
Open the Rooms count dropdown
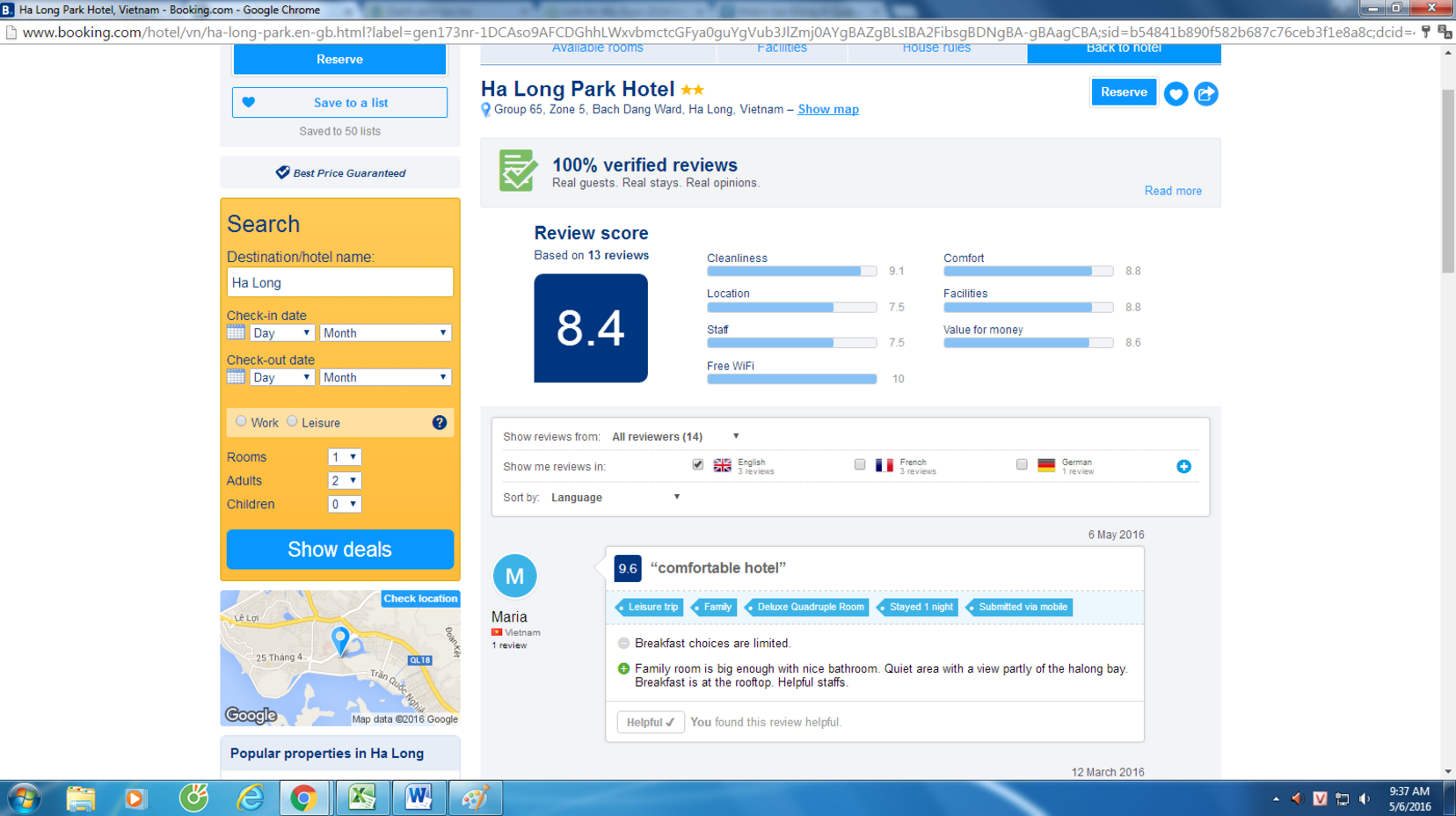[x=345, y=457]
